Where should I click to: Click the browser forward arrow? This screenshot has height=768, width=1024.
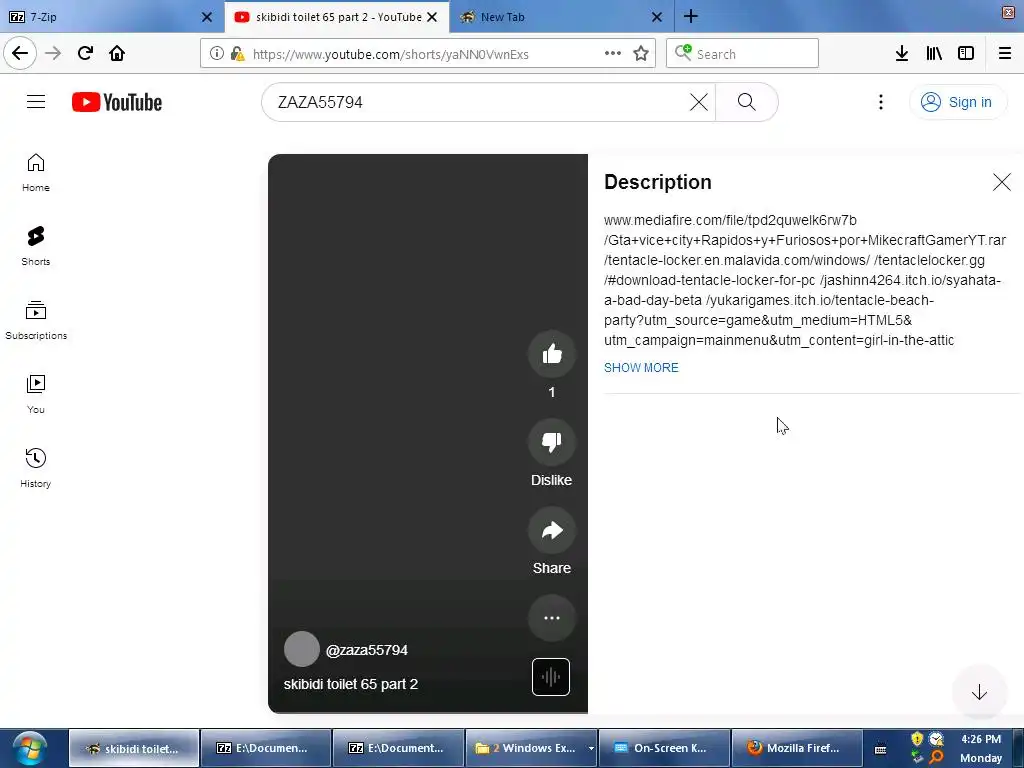click(x=53, y=54)
